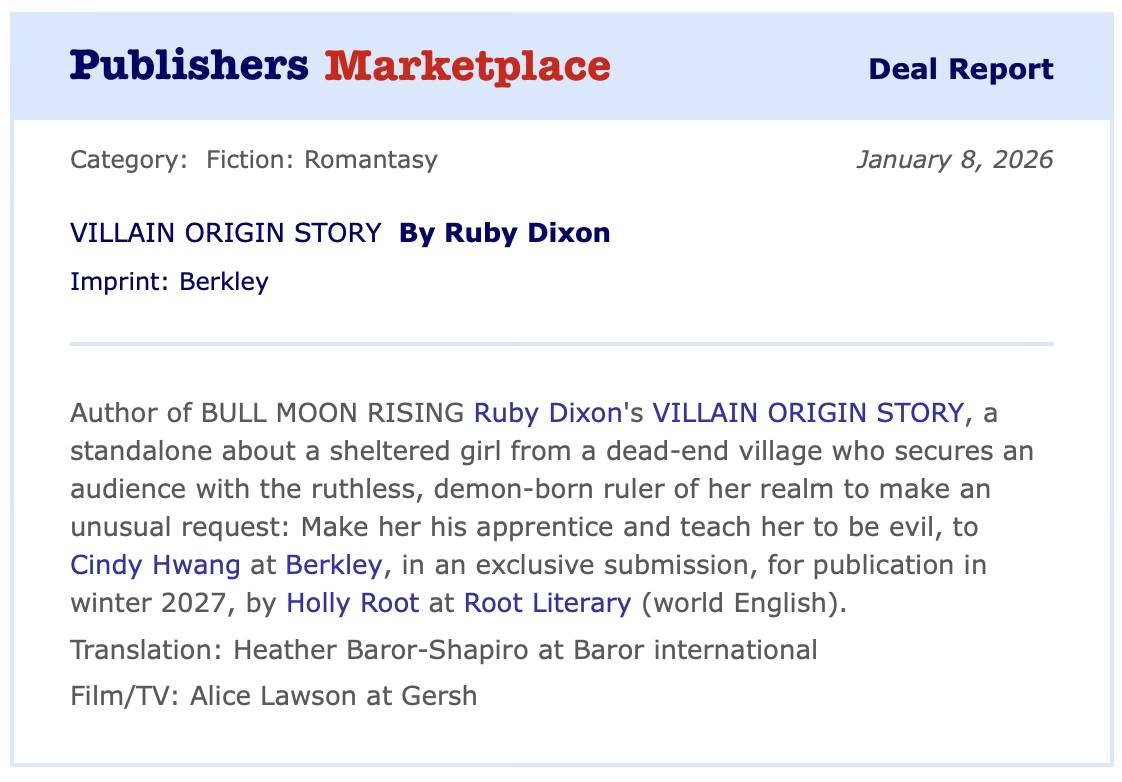The width and height of the screenshot is (1122, 782).
Task: Select the Fiction: Romantasy category text
Action: [x=321, y=159]
